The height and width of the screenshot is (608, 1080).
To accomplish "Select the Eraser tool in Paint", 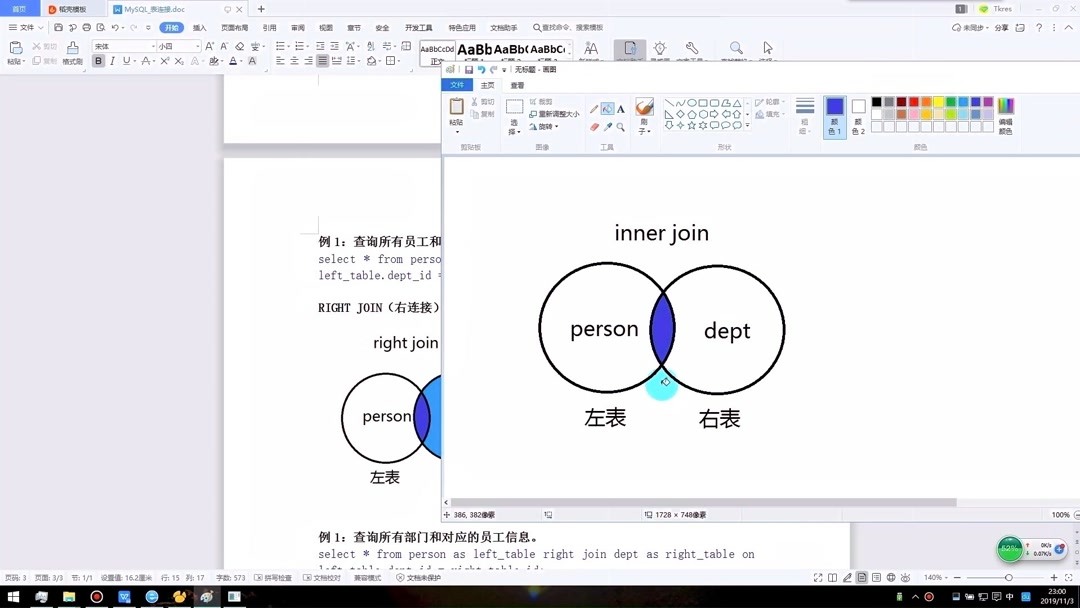I will 594,125.
